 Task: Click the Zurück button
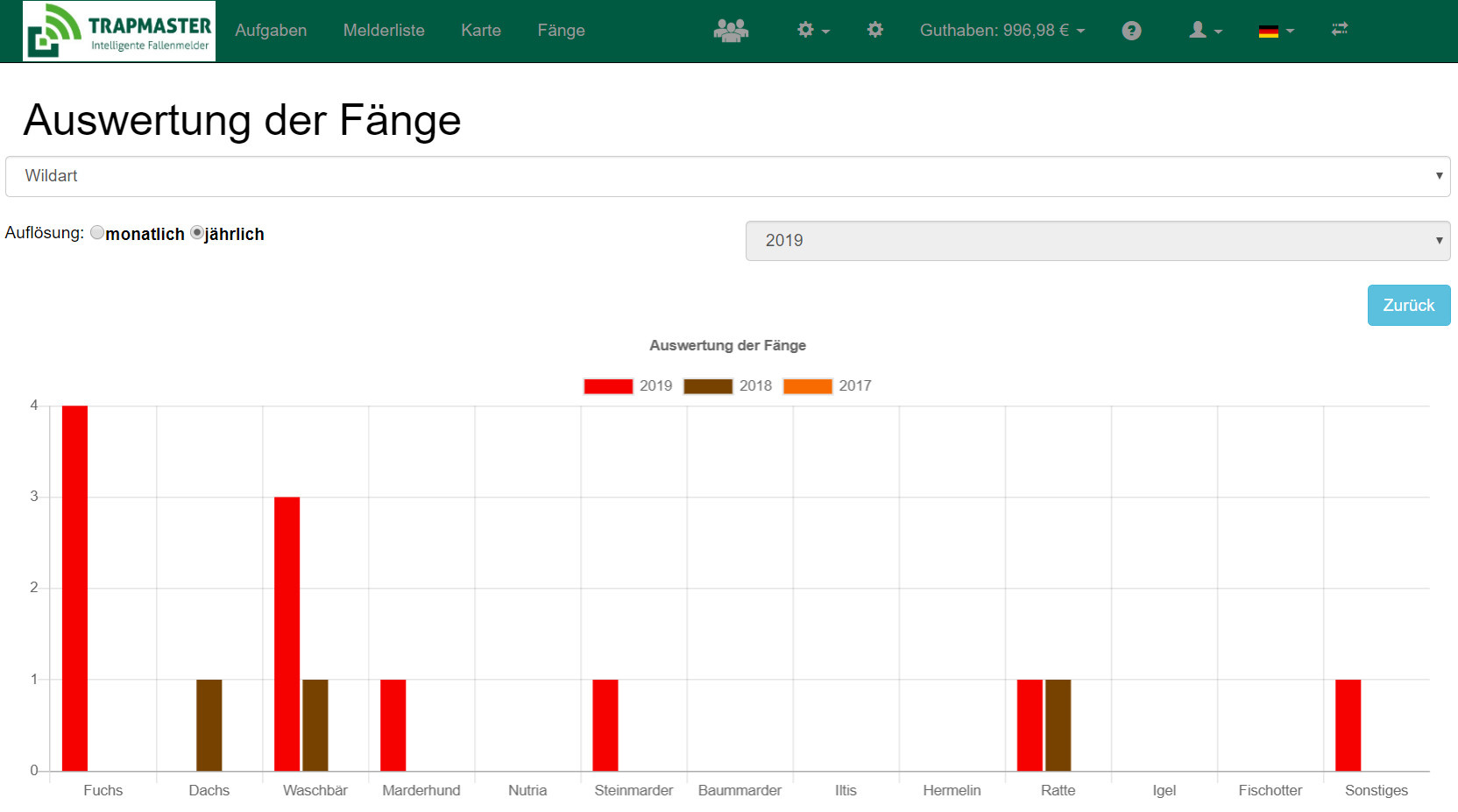click(1409, 305)
